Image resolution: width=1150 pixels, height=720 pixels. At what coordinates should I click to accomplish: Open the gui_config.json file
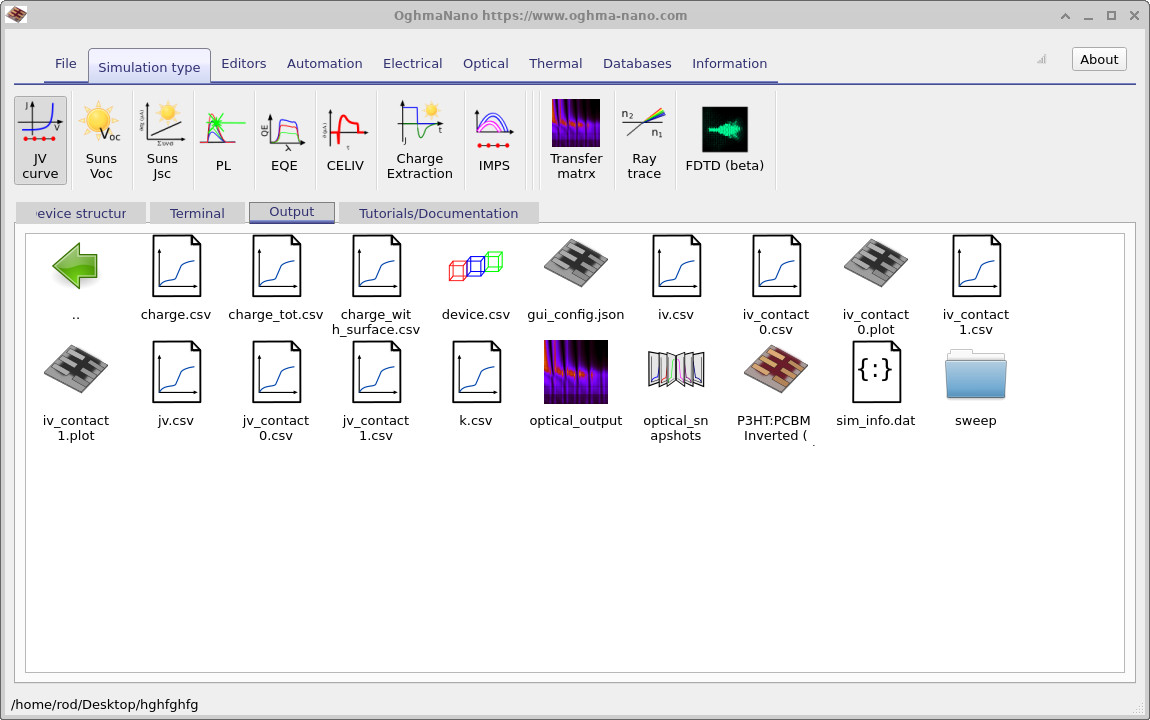tap(576, 279)
